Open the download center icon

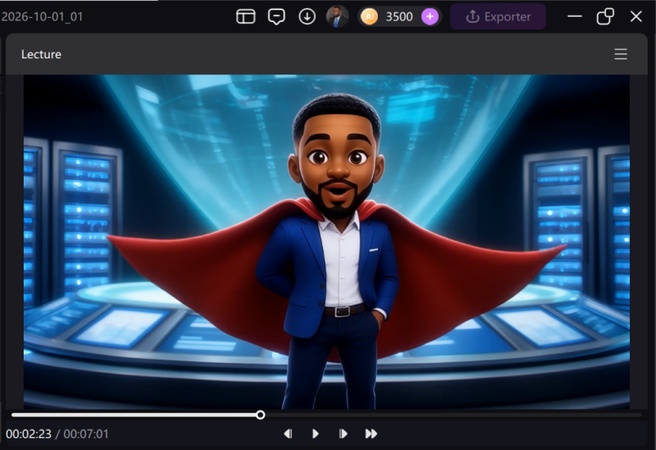[x=307, y=17]
